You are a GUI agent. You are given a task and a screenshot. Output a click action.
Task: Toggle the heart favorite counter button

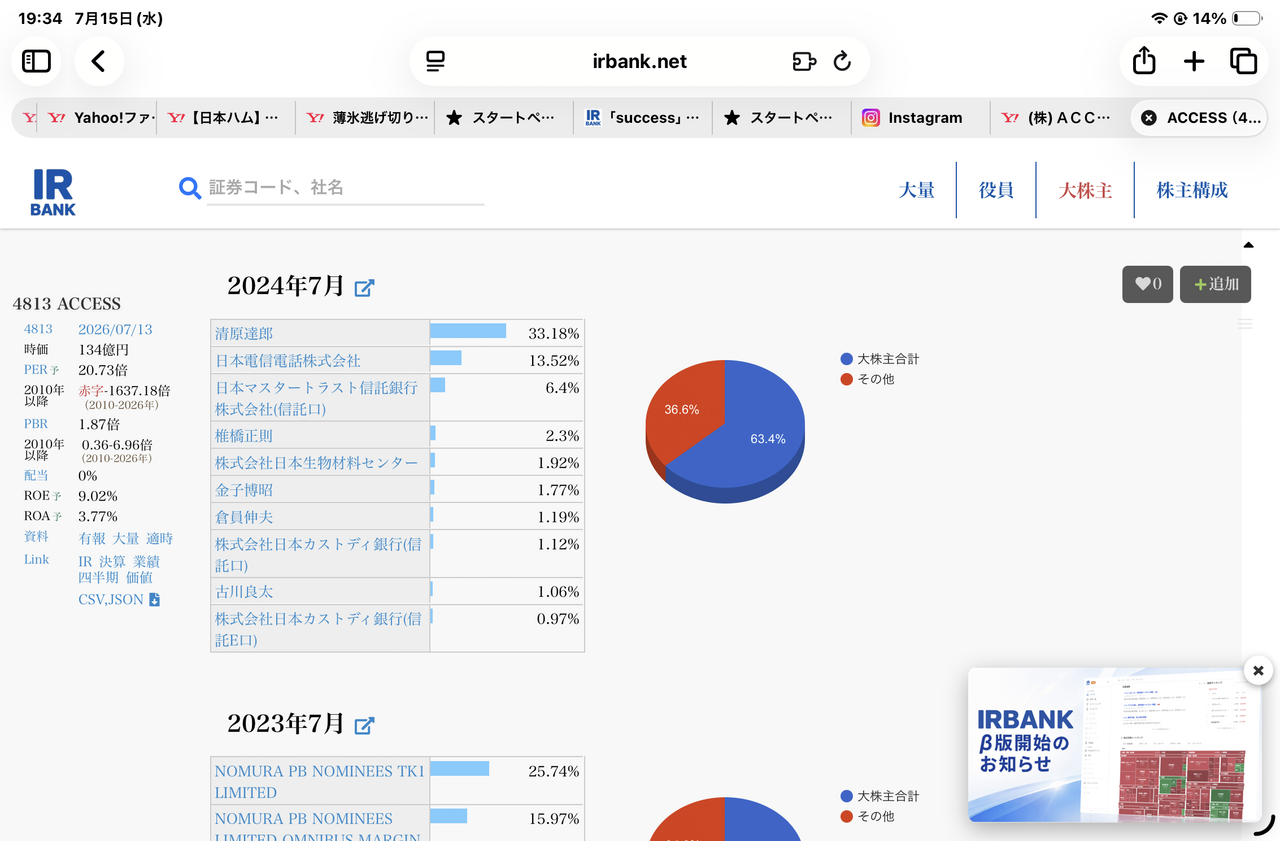click(x=1147, y=284)
